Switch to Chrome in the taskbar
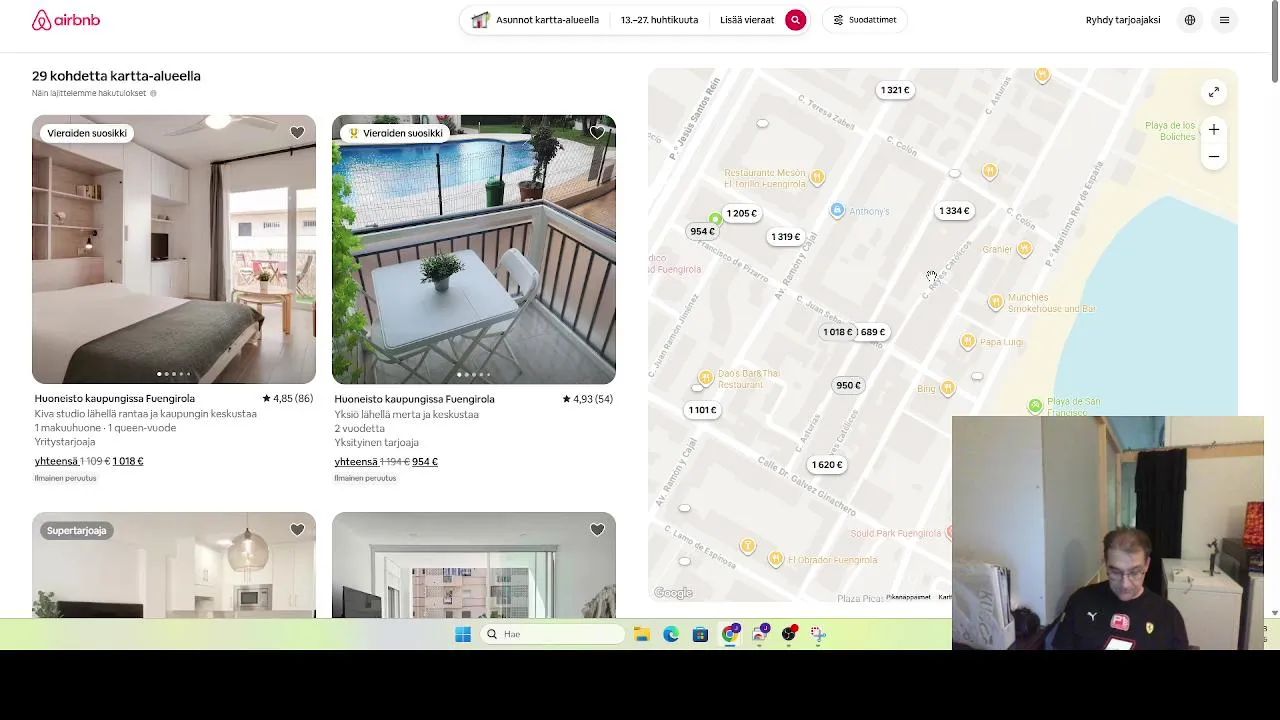Image resolution: width=1280 pixels, height=720 pixels. (x=730, y=634)
